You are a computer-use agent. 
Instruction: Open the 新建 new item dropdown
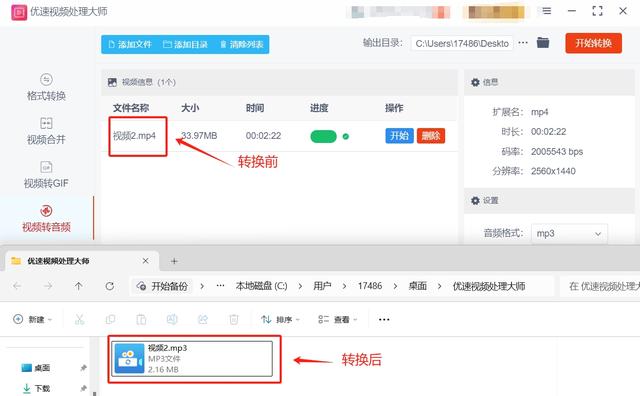(x=33, y=319)
